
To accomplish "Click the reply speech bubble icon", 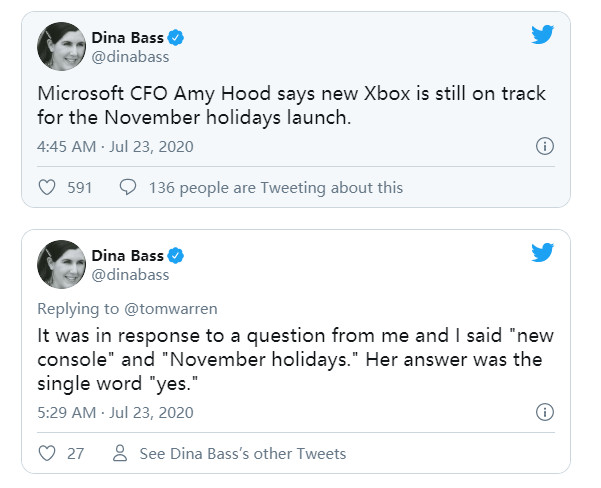I will pyautogui.click(x=128, y=187).
